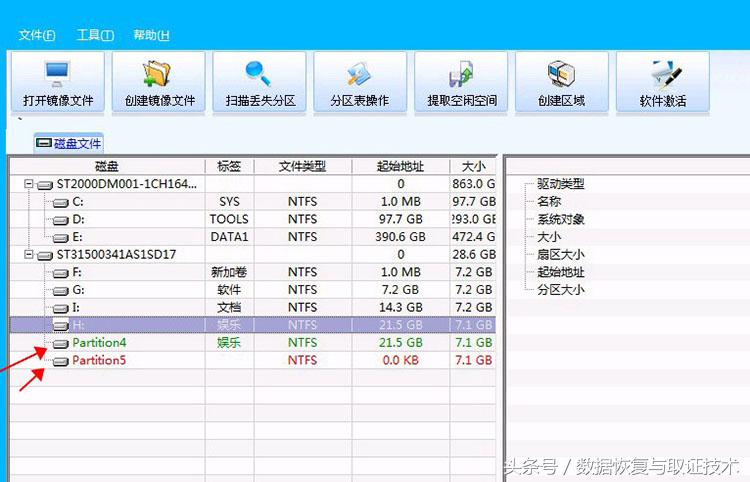Click 名称 in the properties panel

549,202
